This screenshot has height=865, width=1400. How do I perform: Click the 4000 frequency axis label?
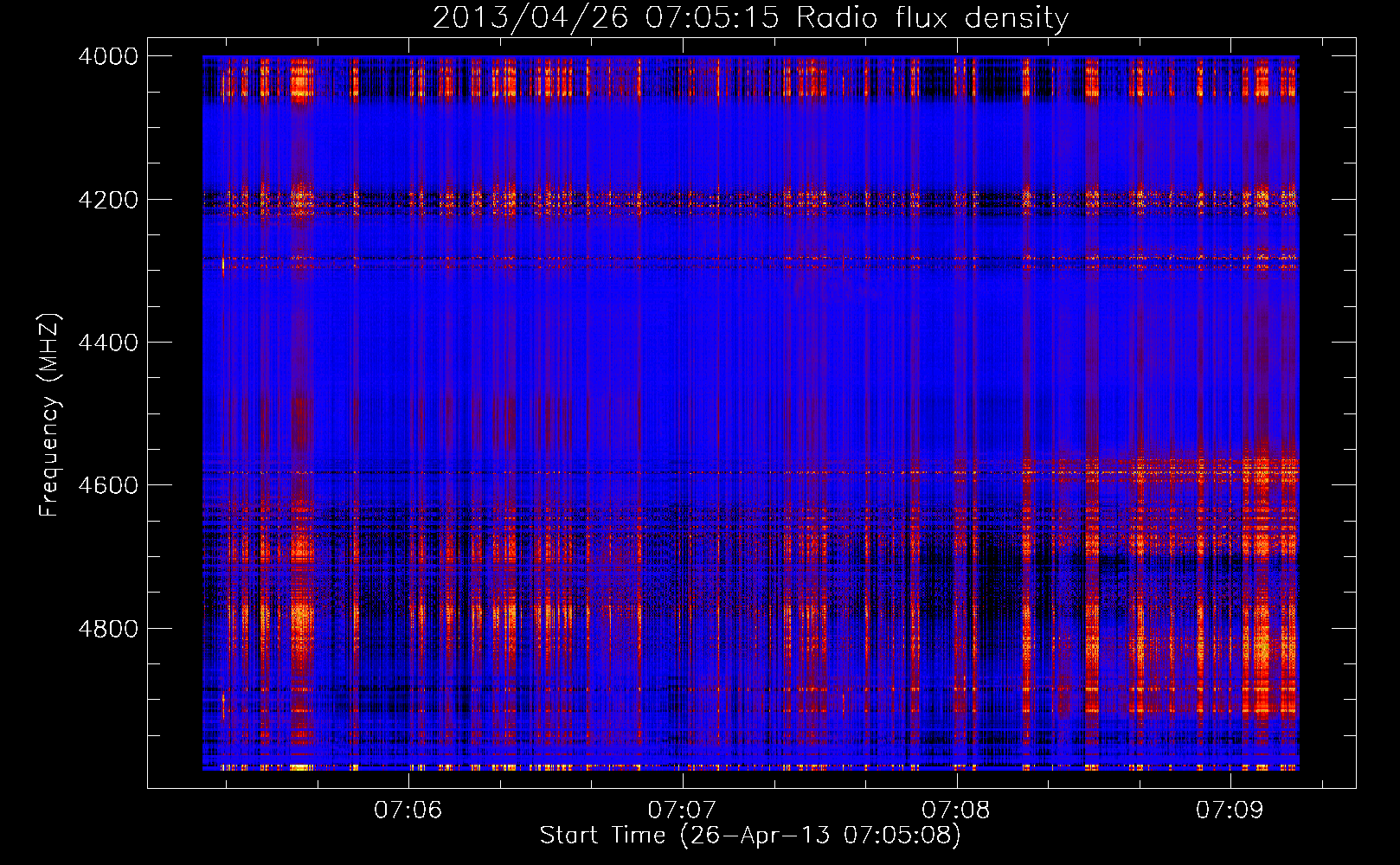click(x=107, y=56)
